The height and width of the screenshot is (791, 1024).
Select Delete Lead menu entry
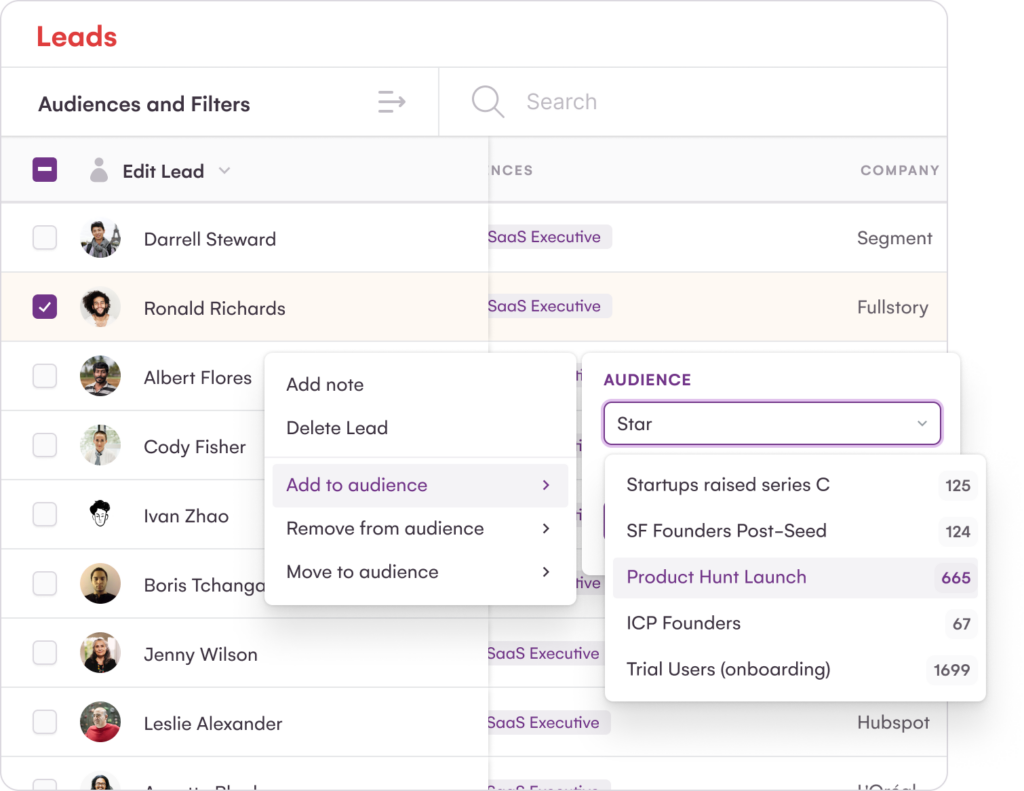(337, 428)
